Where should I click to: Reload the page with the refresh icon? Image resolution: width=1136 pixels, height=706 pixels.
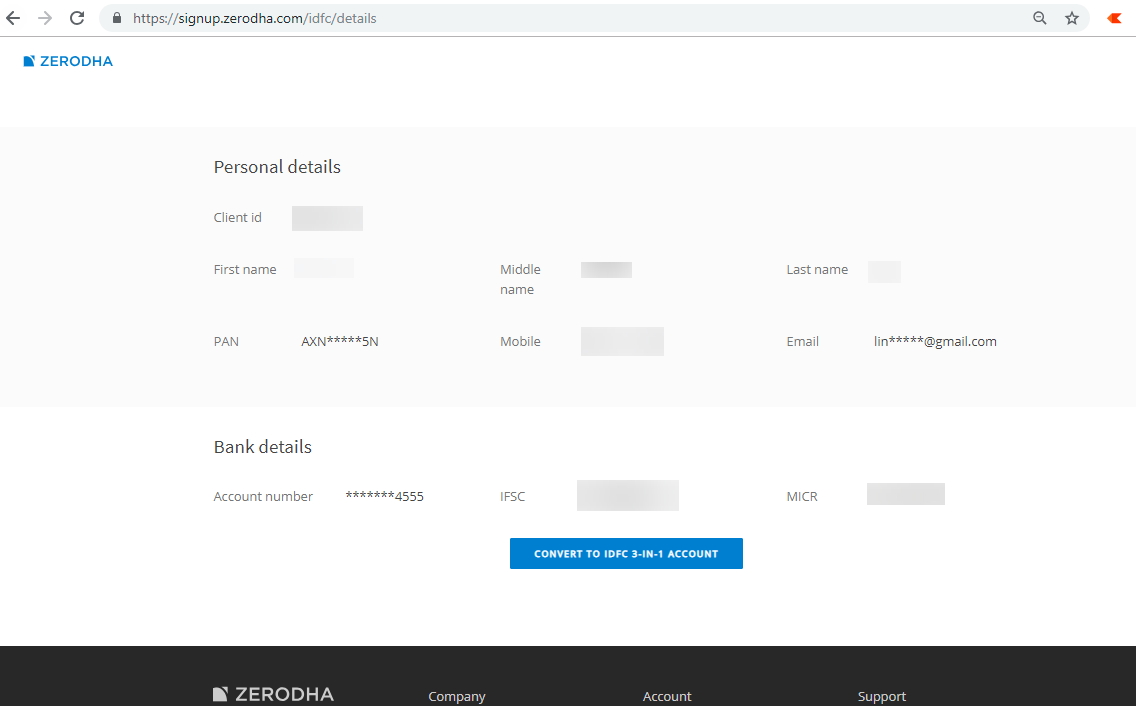pyautogui.click(x=77, y=18)
